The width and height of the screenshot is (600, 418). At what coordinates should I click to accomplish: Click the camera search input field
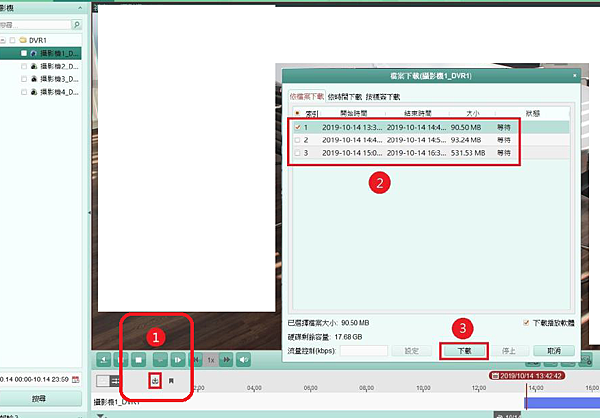(x=35, y=25)
